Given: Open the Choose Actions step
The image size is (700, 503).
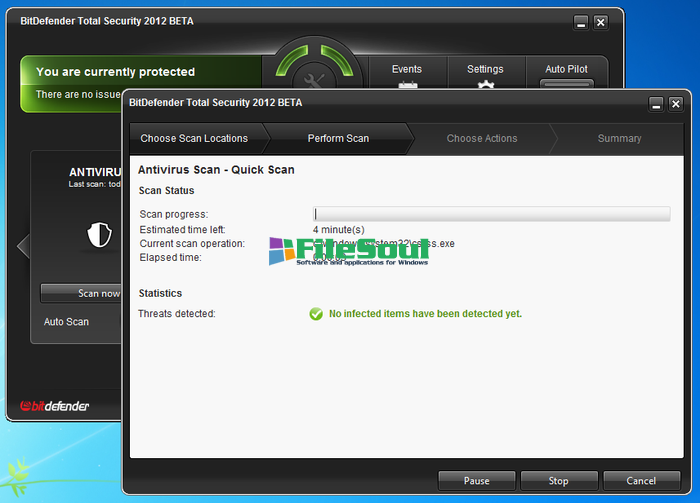Looking at the screenshot, I should tap(482, 138).
